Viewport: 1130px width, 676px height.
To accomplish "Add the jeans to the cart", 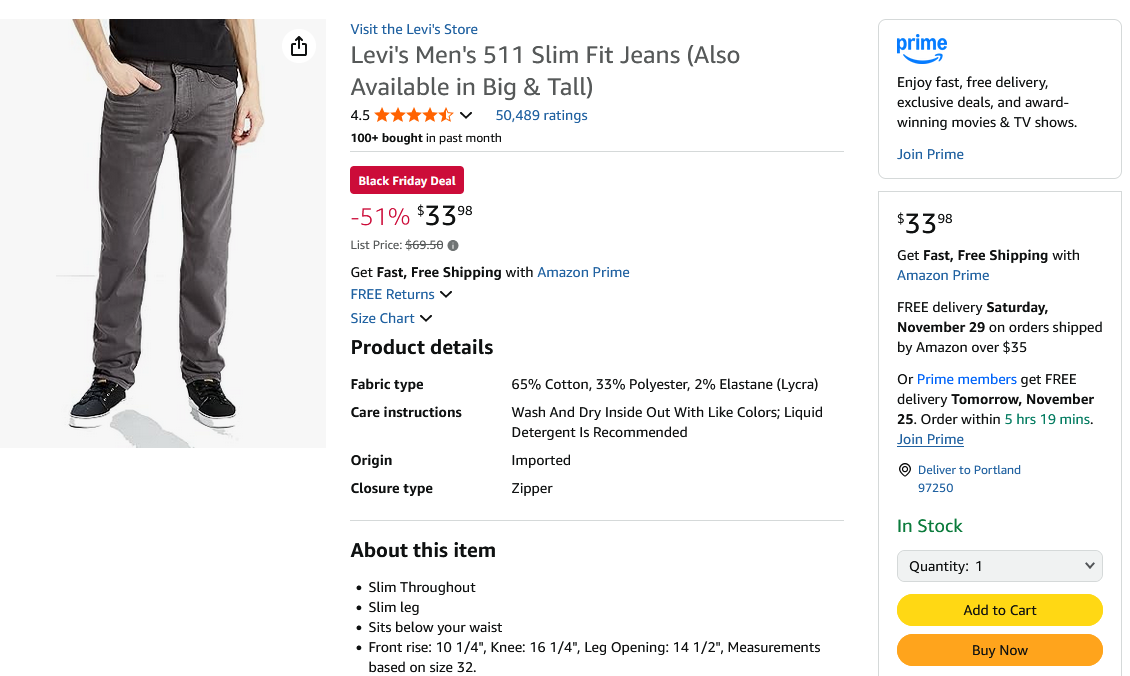I will (999, 610).
